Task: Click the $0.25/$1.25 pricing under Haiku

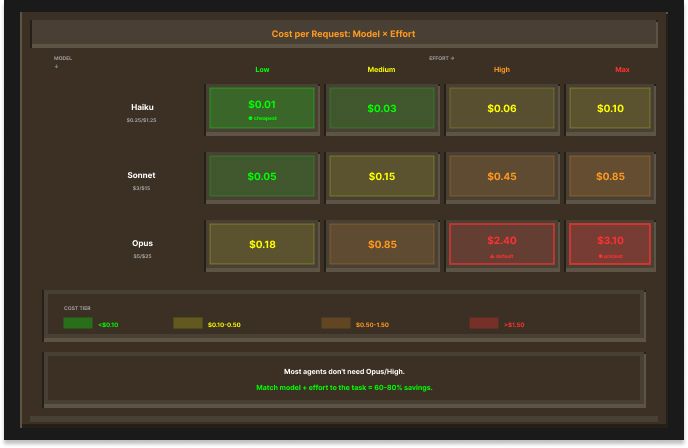Action: (141, 120)
